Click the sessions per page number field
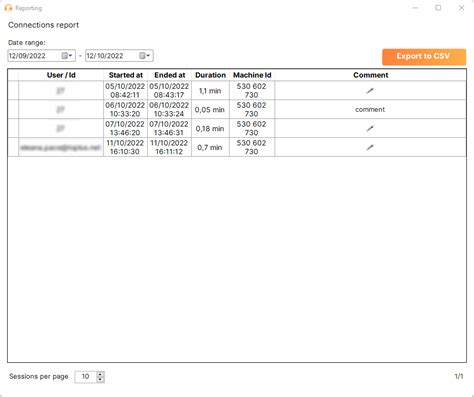Viewport: 474px width, 397px height. (86, 377)
